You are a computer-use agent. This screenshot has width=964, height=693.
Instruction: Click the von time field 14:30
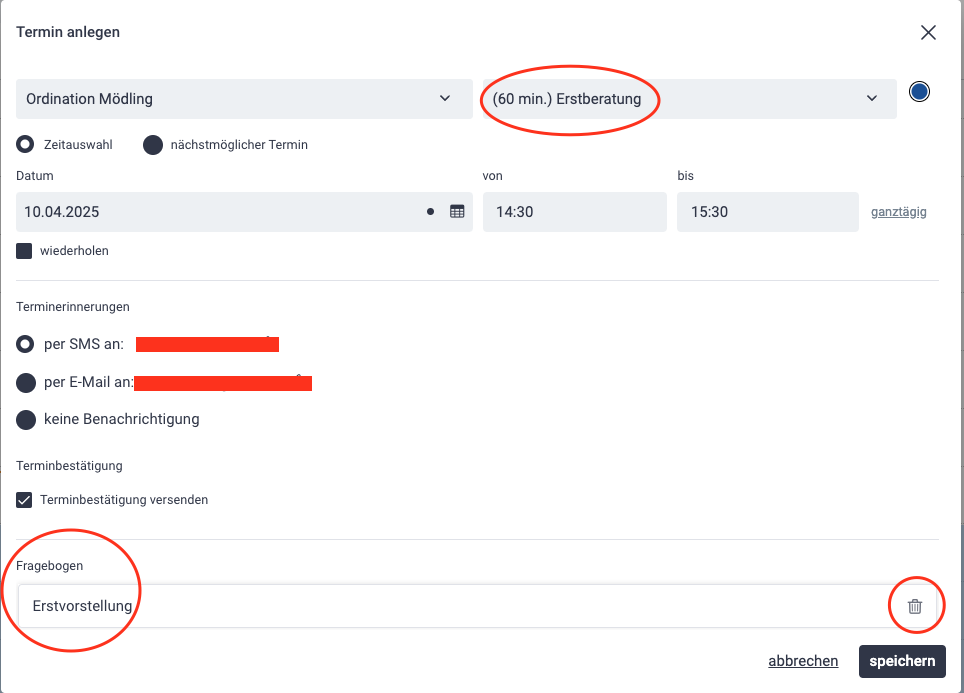pos(574,212)
